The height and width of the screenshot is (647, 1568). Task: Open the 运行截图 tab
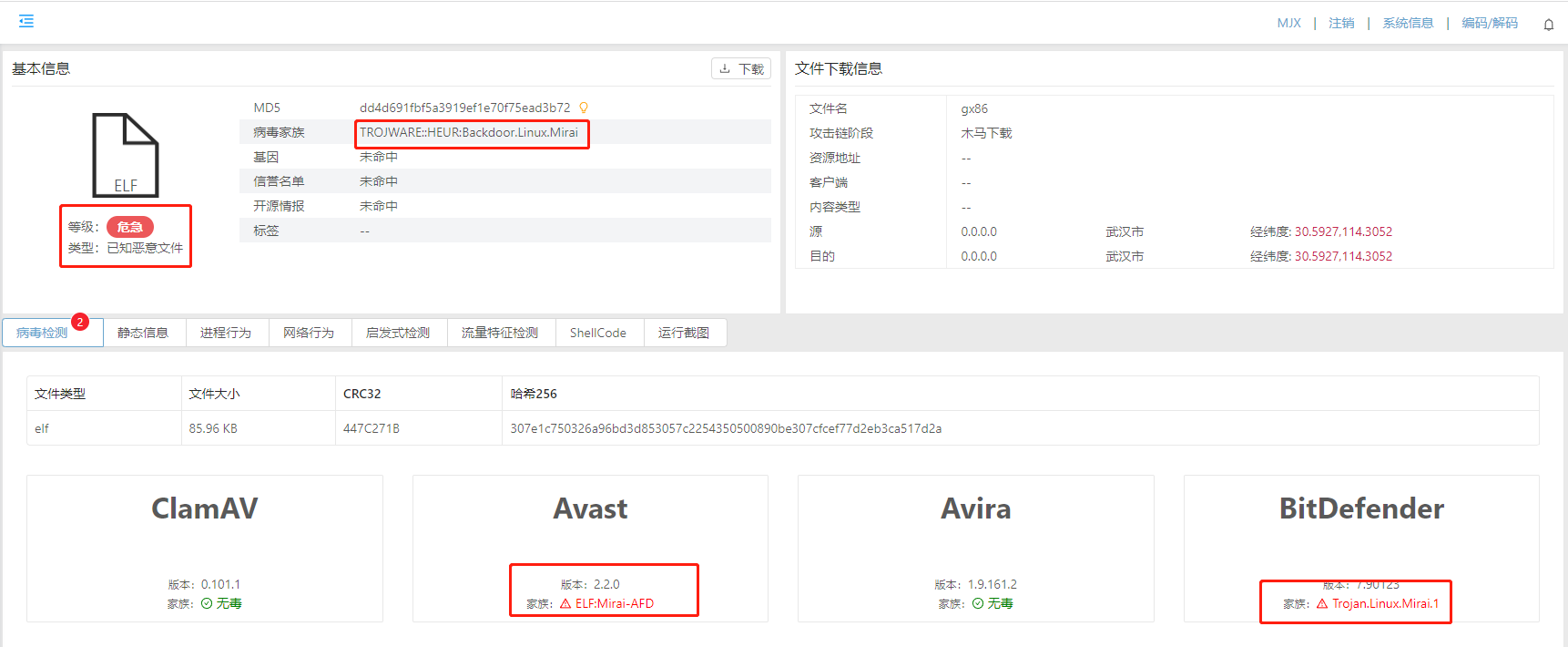click(x=685, y=333)
